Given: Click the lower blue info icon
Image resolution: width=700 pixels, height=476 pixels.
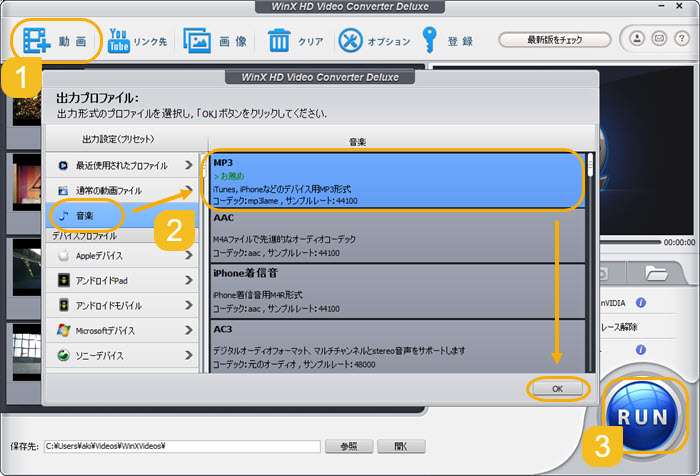Looking at the screenshot, I should coord(641,350).
